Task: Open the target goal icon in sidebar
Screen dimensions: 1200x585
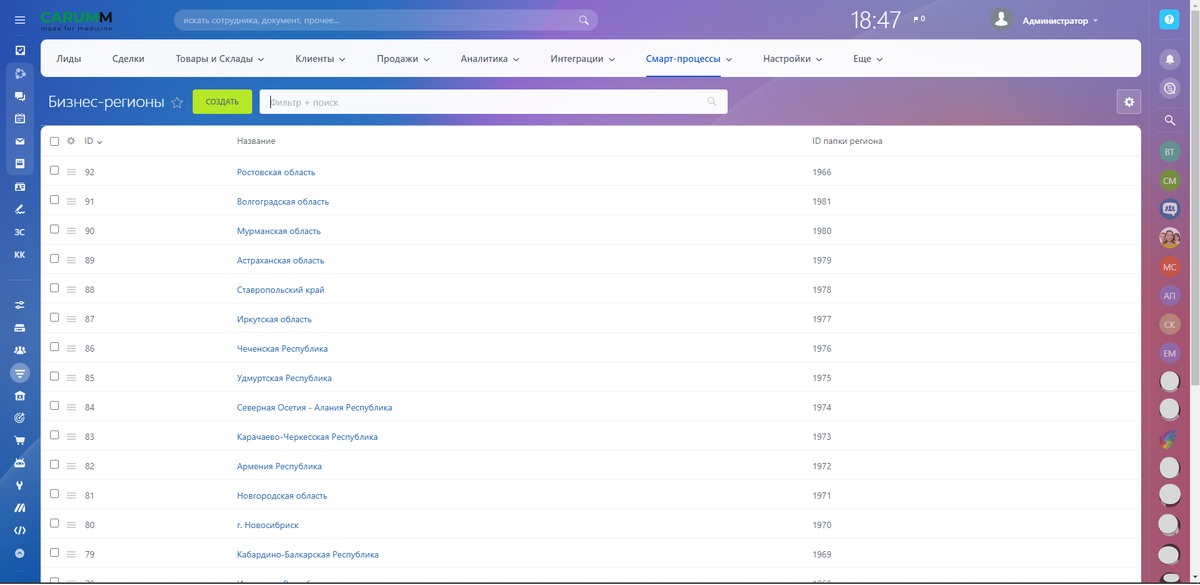Action: (x=20, y=417)
